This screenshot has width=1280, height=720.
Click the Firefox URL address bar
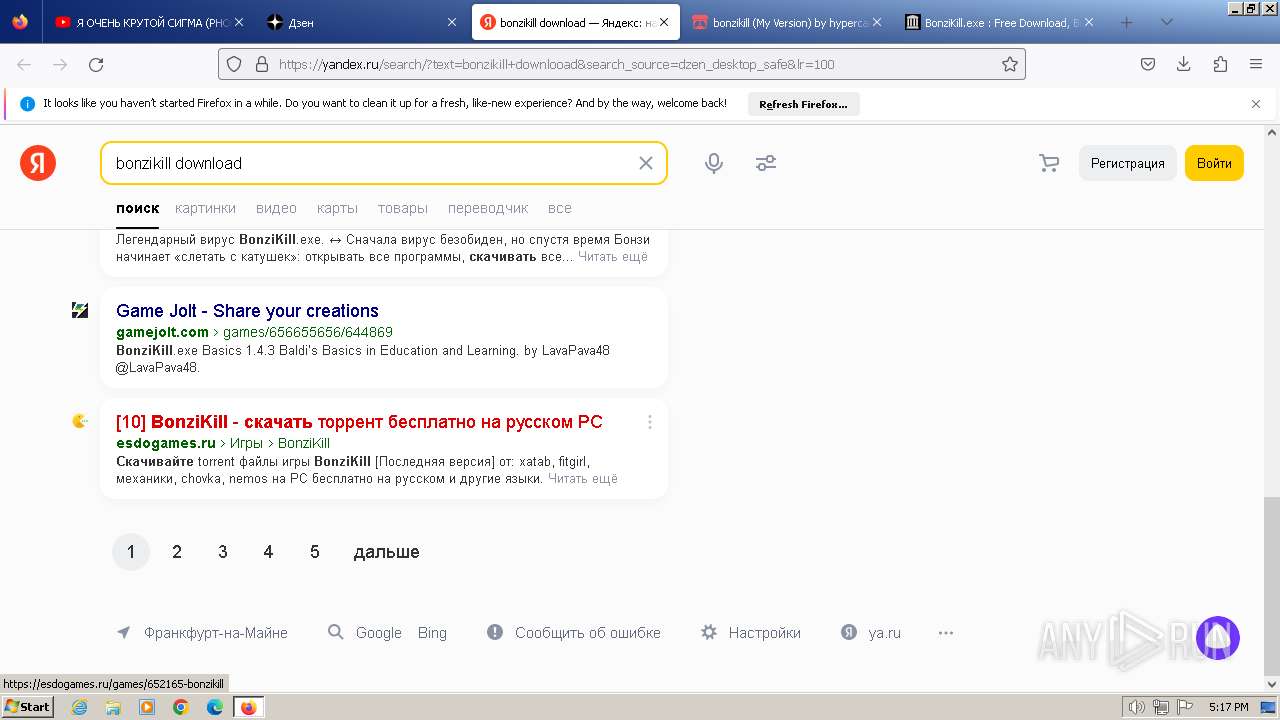coord(620,64)
